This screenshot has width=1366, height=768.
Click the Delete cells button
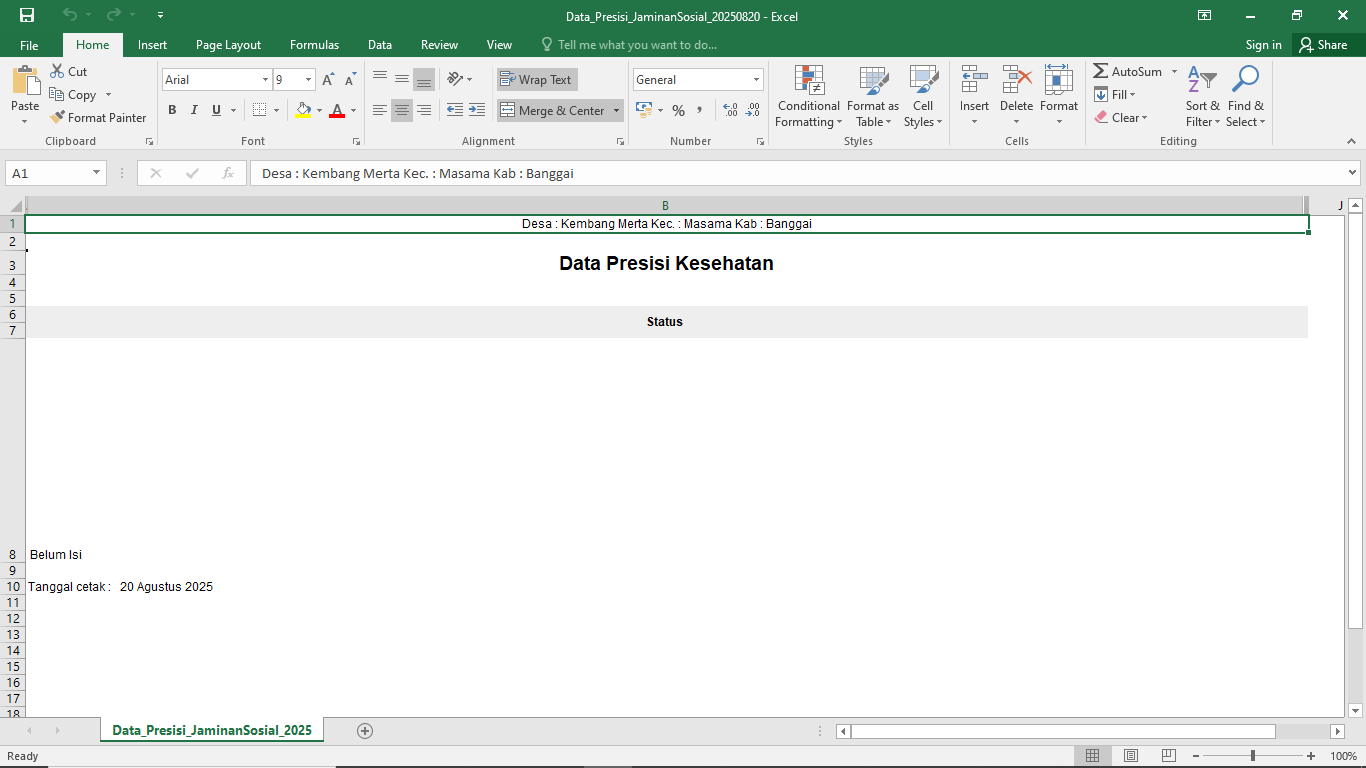[1016, 97]
